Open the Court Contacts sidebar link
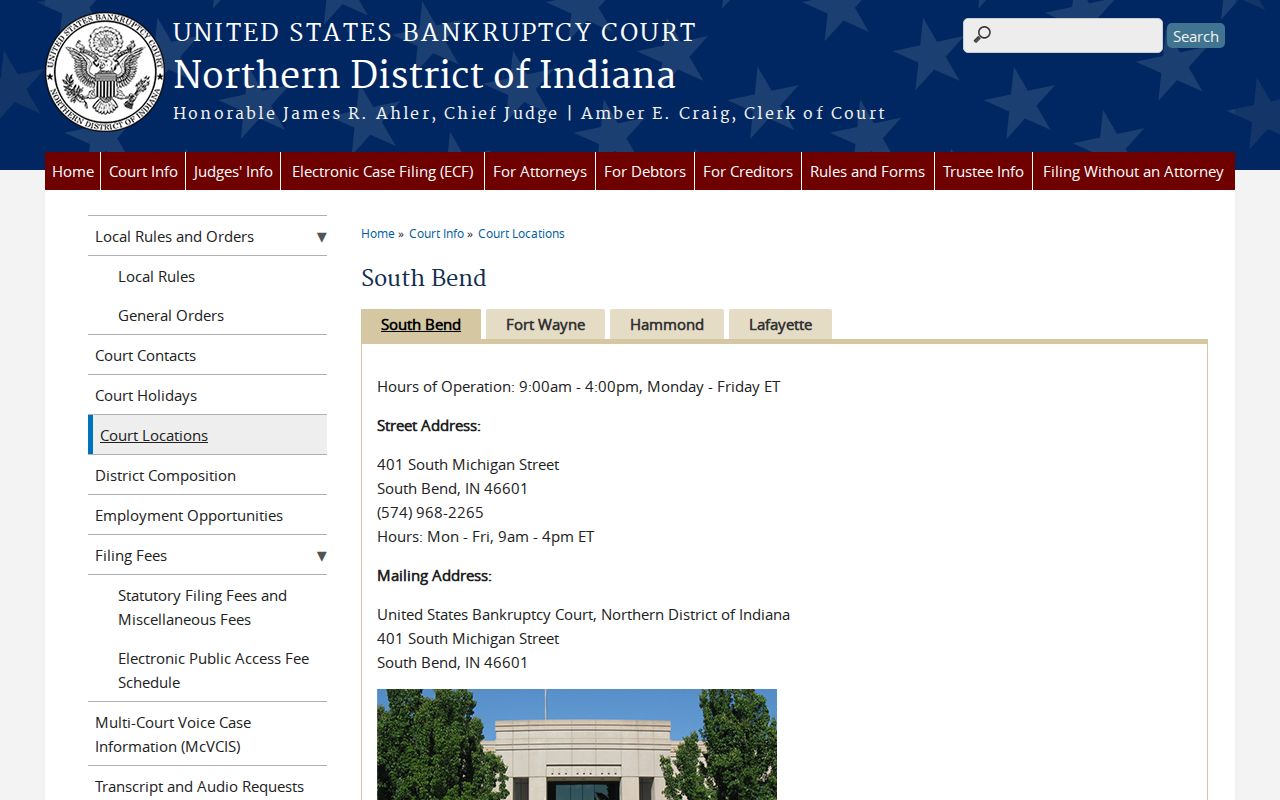Viewport: 1280px width, 800px height. tap(145, 356)
